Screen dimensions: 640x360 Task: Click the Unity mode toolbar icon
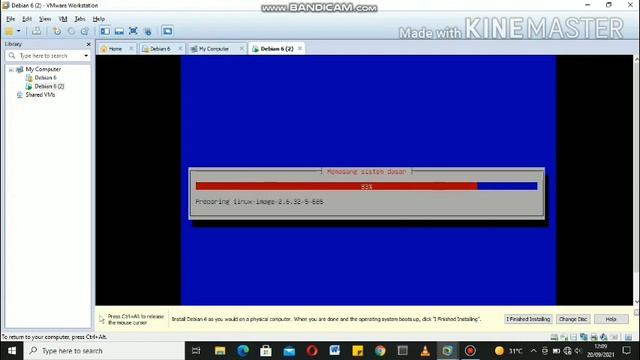[x=148, y=31]
